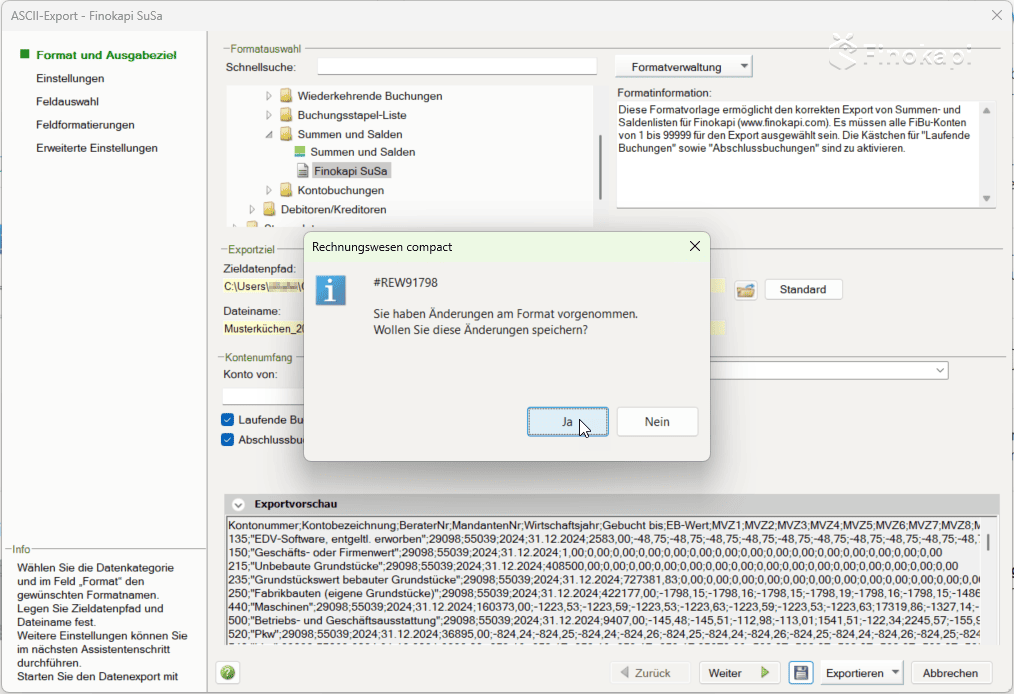Browse for target folder with folder icon

coord(746,290)
